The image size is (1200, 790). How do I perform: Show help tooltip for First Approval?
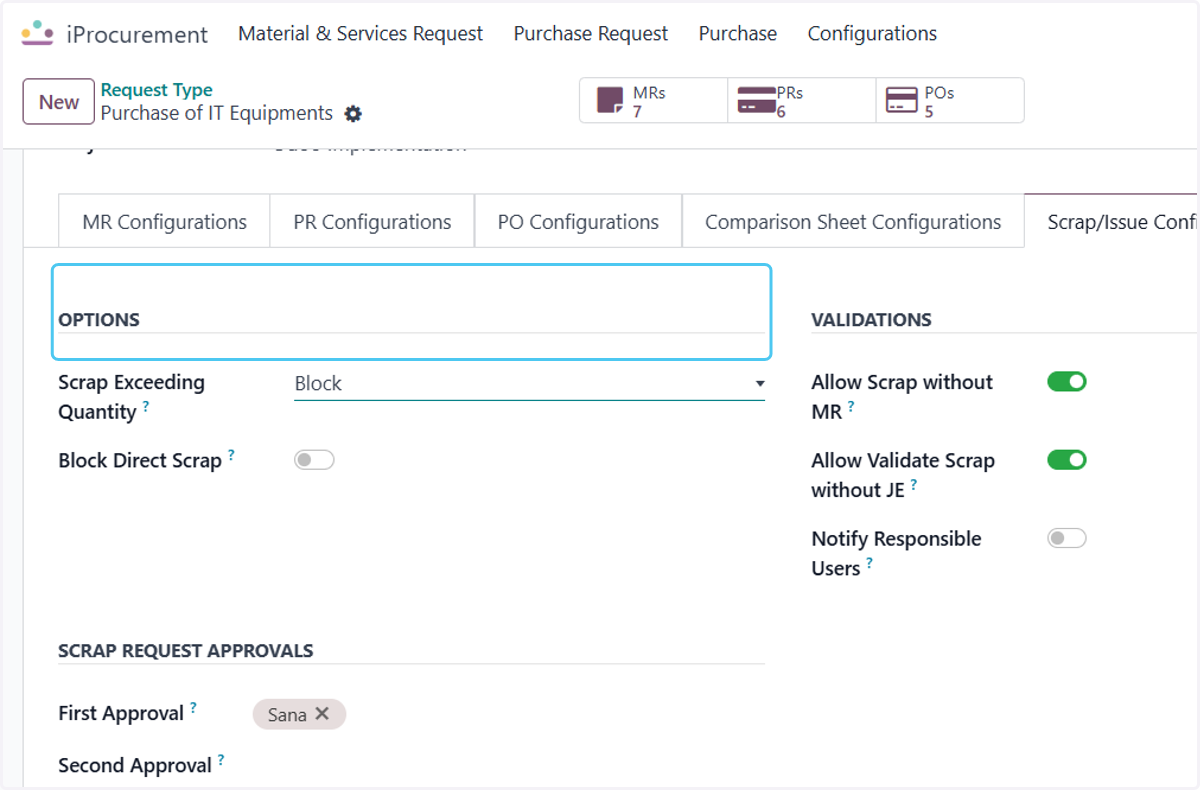point(193,708)
